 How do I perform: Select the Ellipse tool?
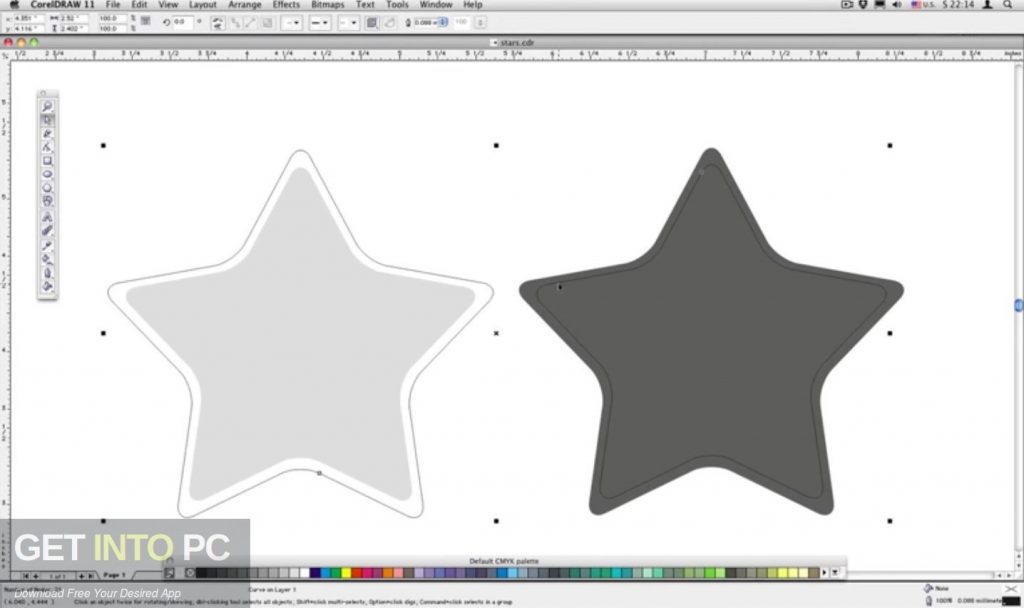(47, 174)
